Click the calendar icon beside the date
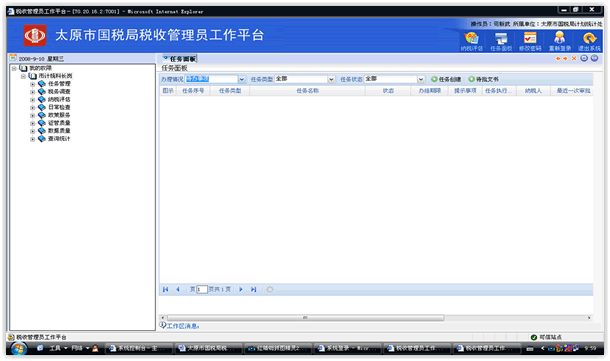 coord(13,58)
